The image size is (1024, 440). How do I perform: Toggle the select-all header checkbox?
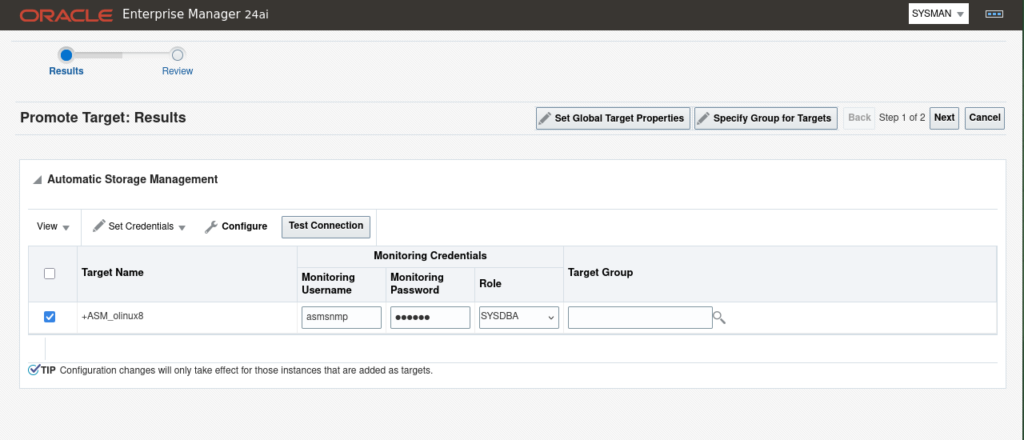click(x=50, y=274)
